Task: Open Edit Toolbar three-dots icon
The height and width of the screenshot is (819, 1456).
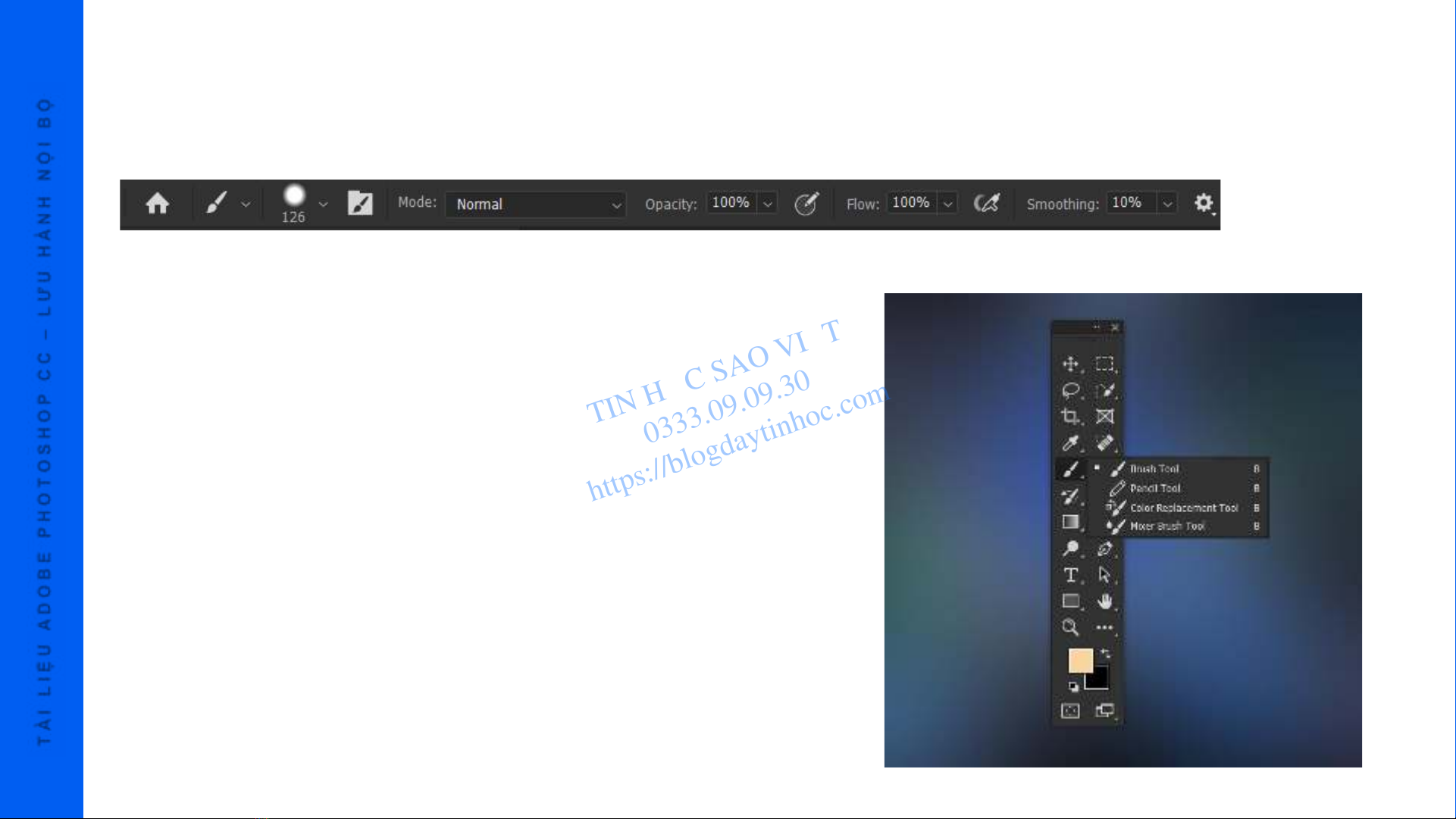Action: (1105, 627)
